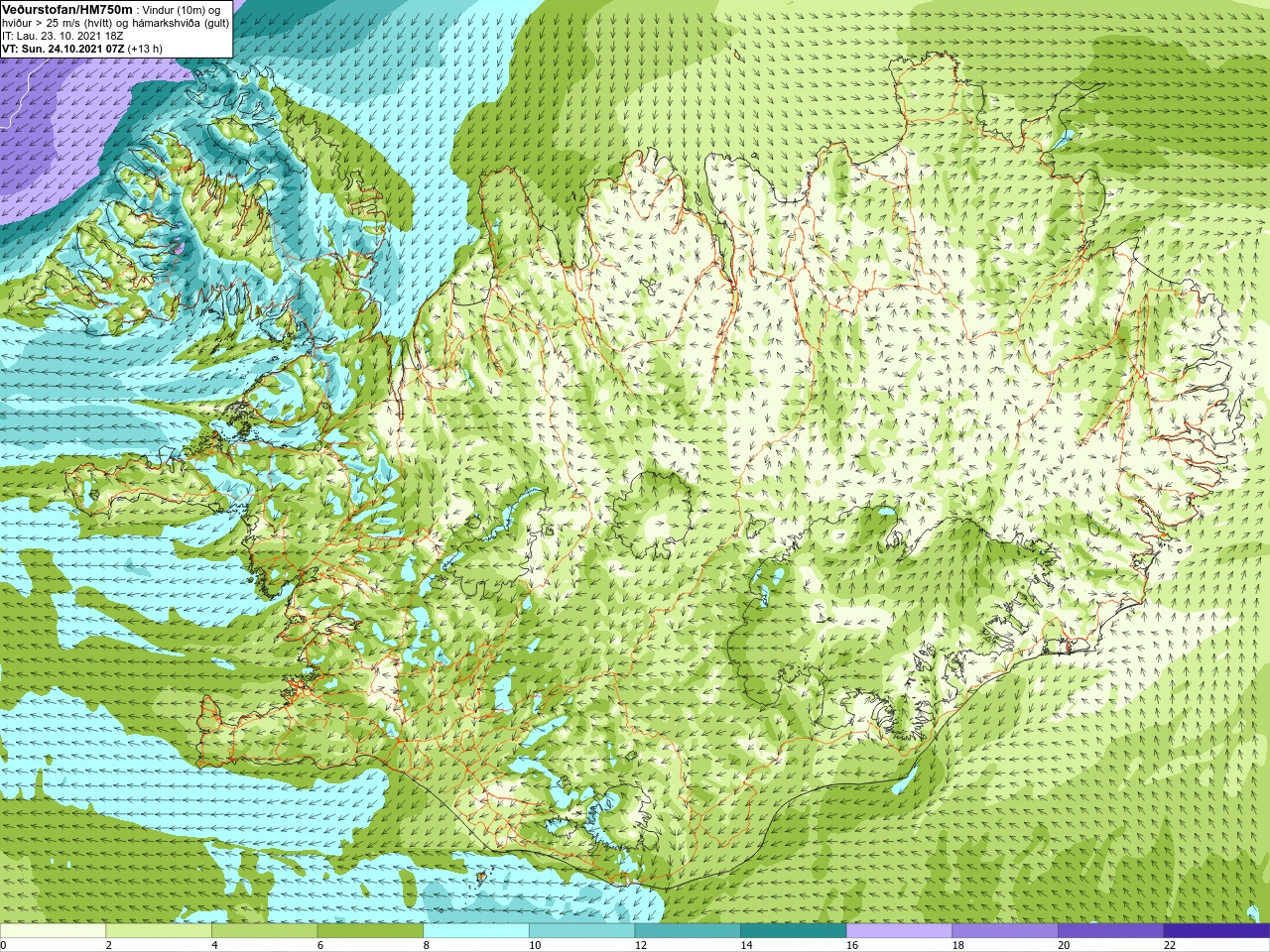Click the scale label '16'

point(852,945)
